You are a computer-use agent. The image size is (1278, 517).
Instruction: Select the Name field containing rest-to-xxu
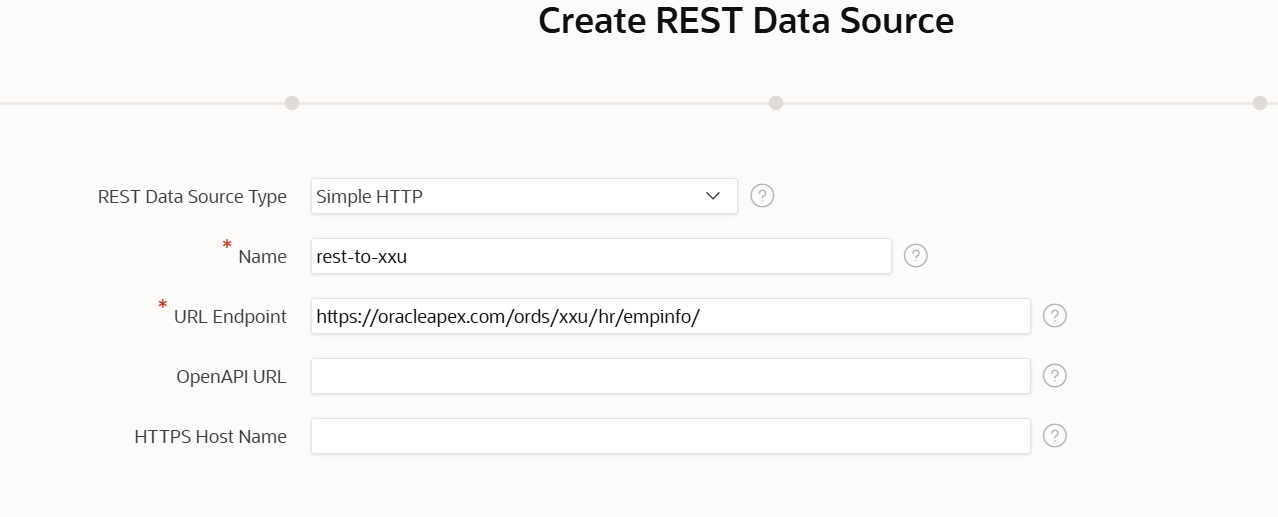coord(601,256)
